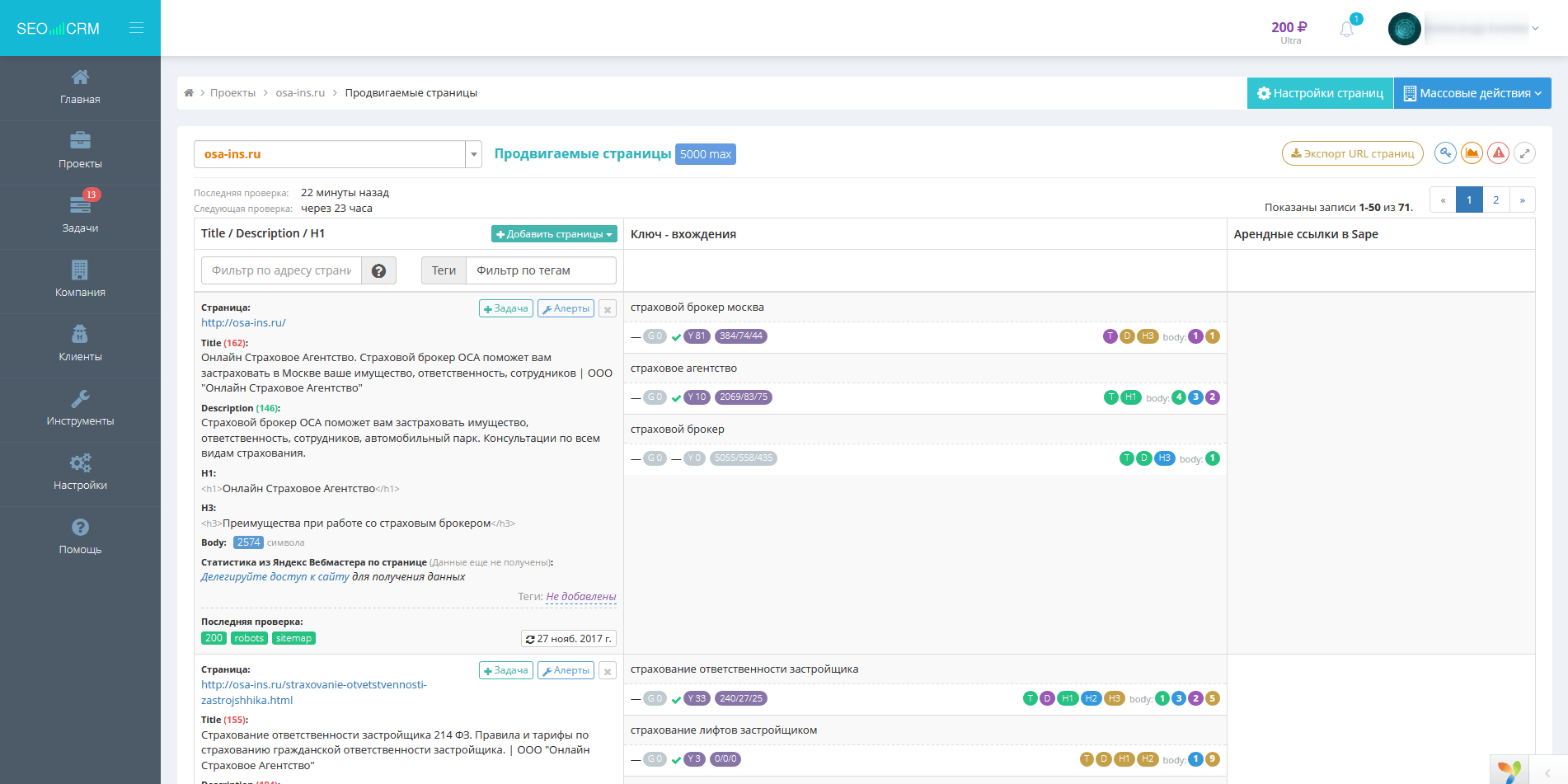Click the SEO CRM logo

tap(58, 29)
